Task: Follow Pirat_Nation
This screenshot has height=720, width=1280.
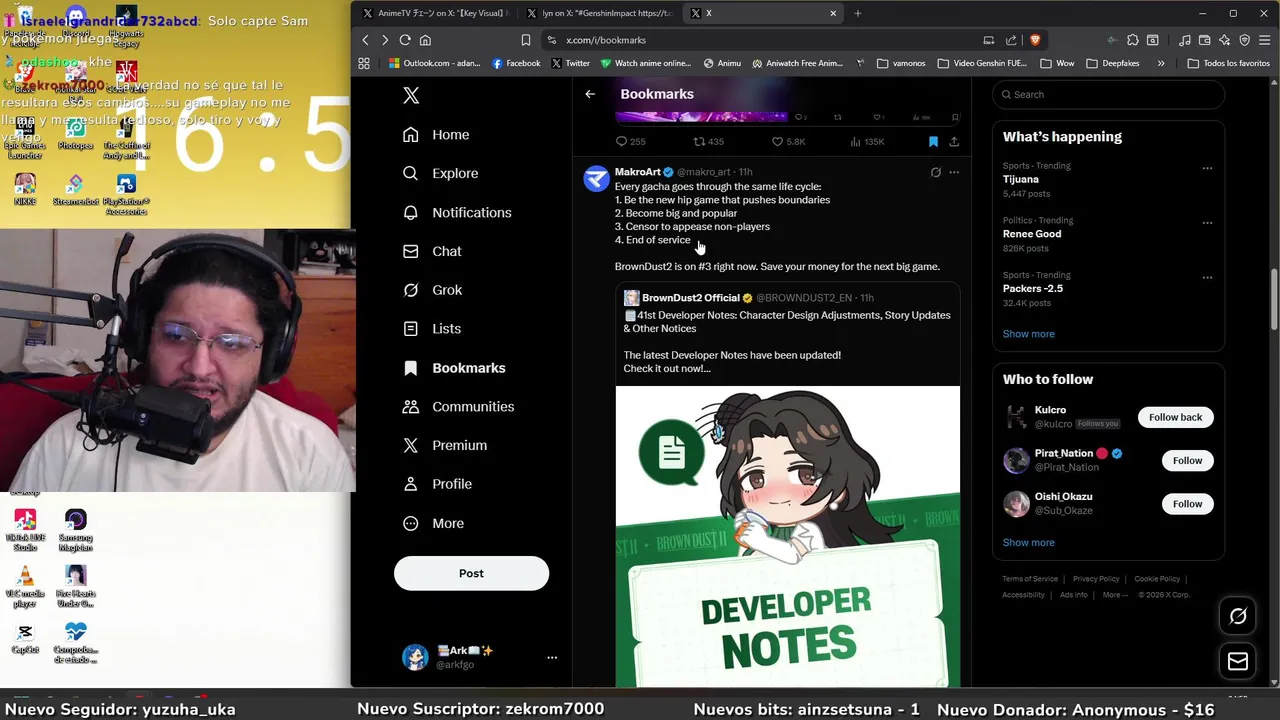Action: click(1187, 461)
